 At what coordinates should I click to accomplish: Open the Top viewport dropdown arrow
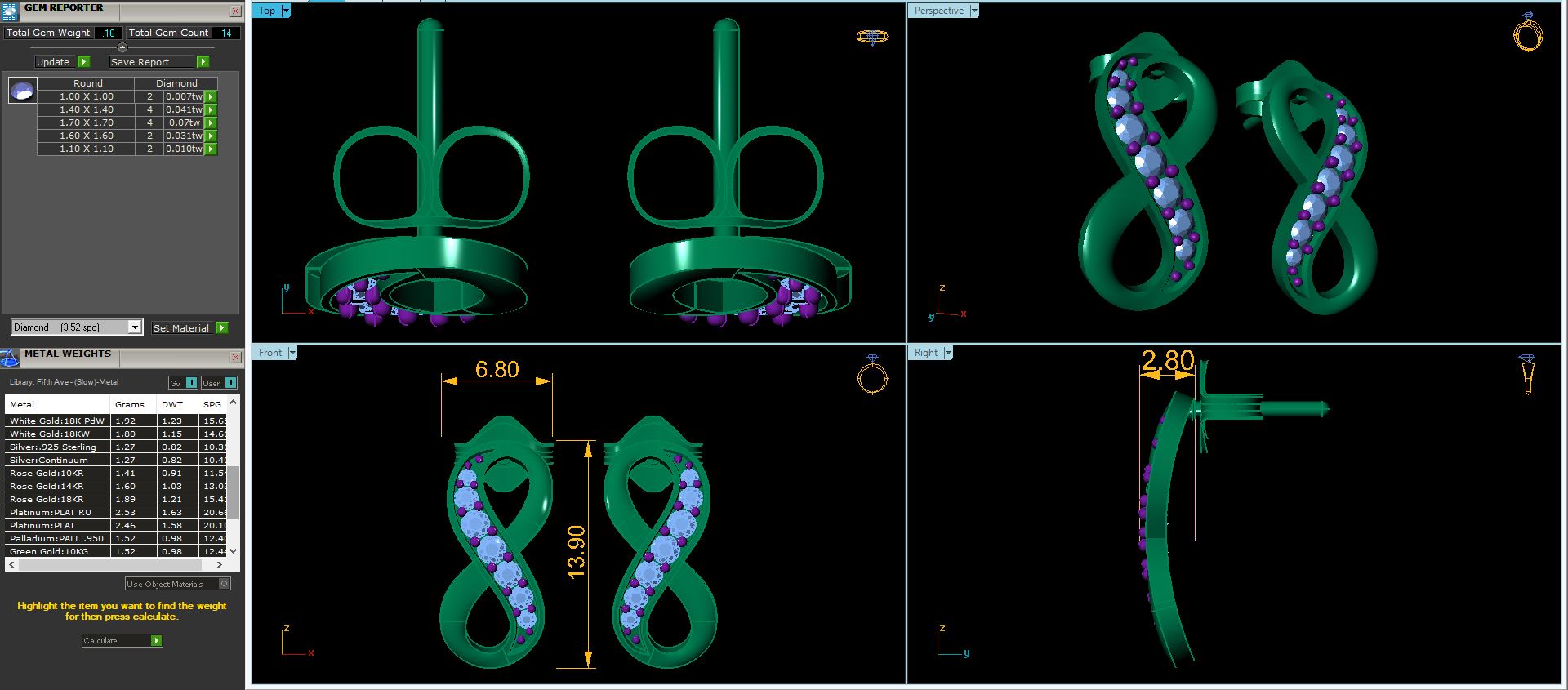[286, 11]
